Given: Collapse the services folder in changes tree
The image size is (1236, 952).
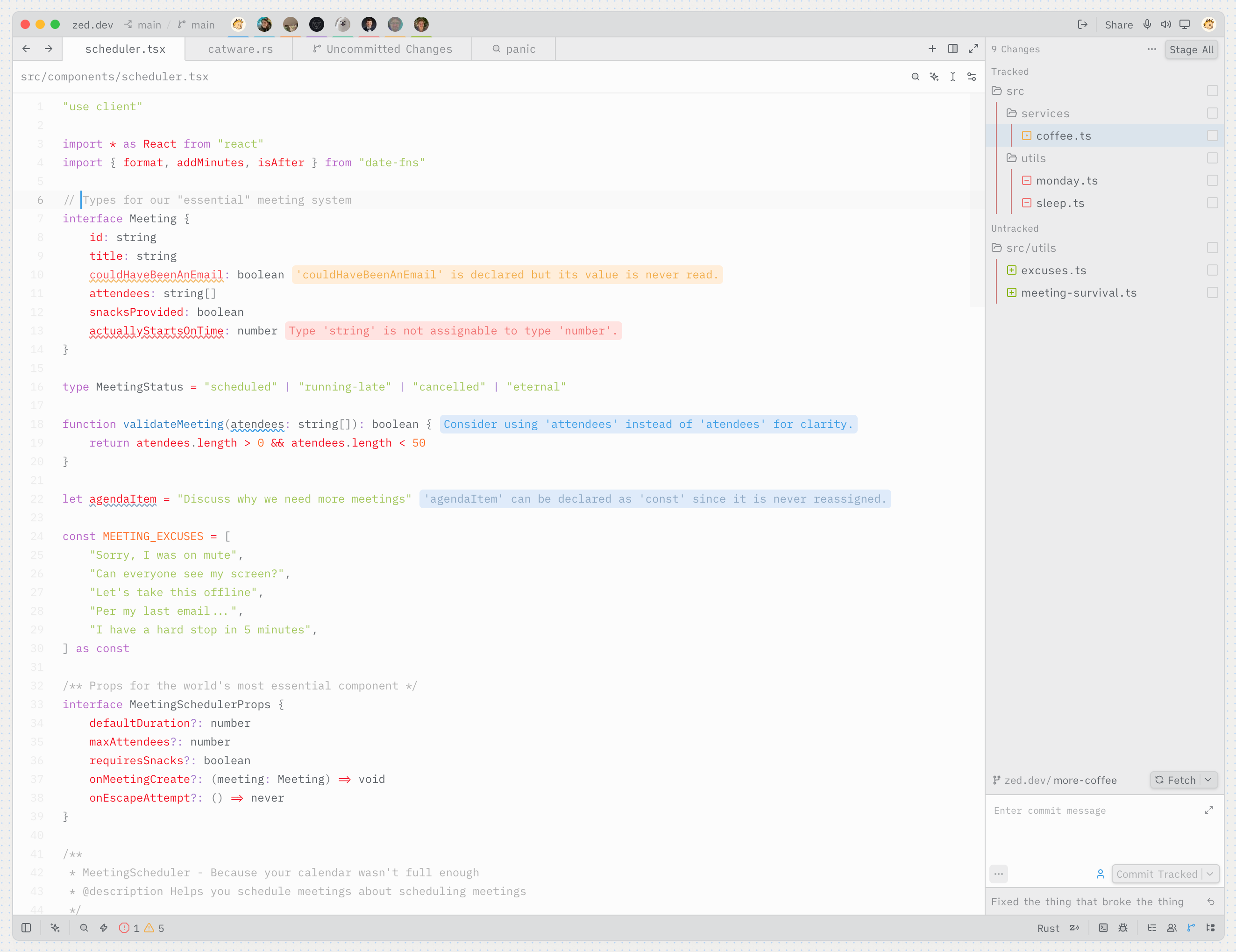Looking at the screenshot, I should coord(1038,113).
